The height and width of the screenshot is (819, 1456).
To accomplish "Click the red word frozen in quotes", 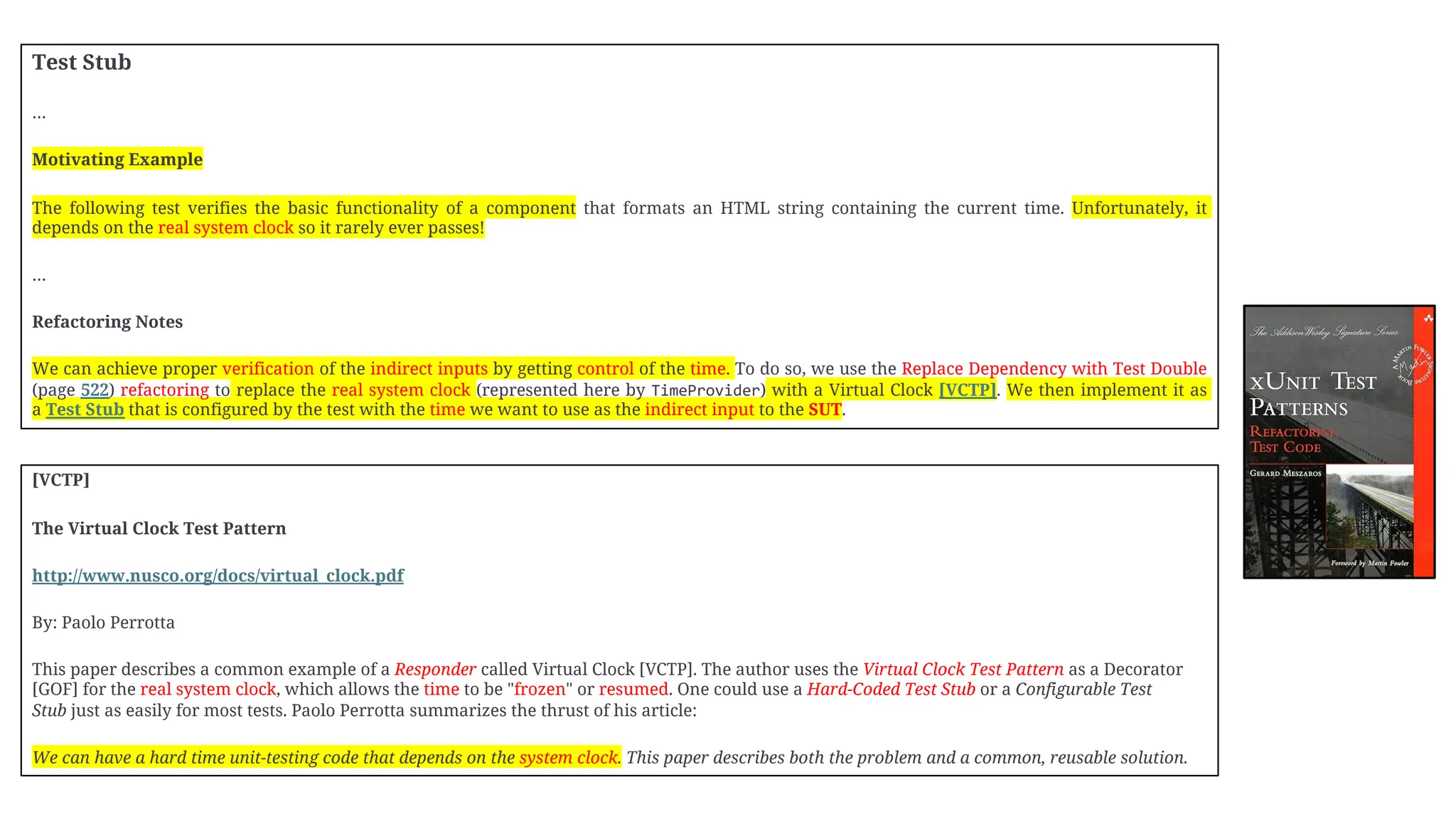I will coord(540,690).
